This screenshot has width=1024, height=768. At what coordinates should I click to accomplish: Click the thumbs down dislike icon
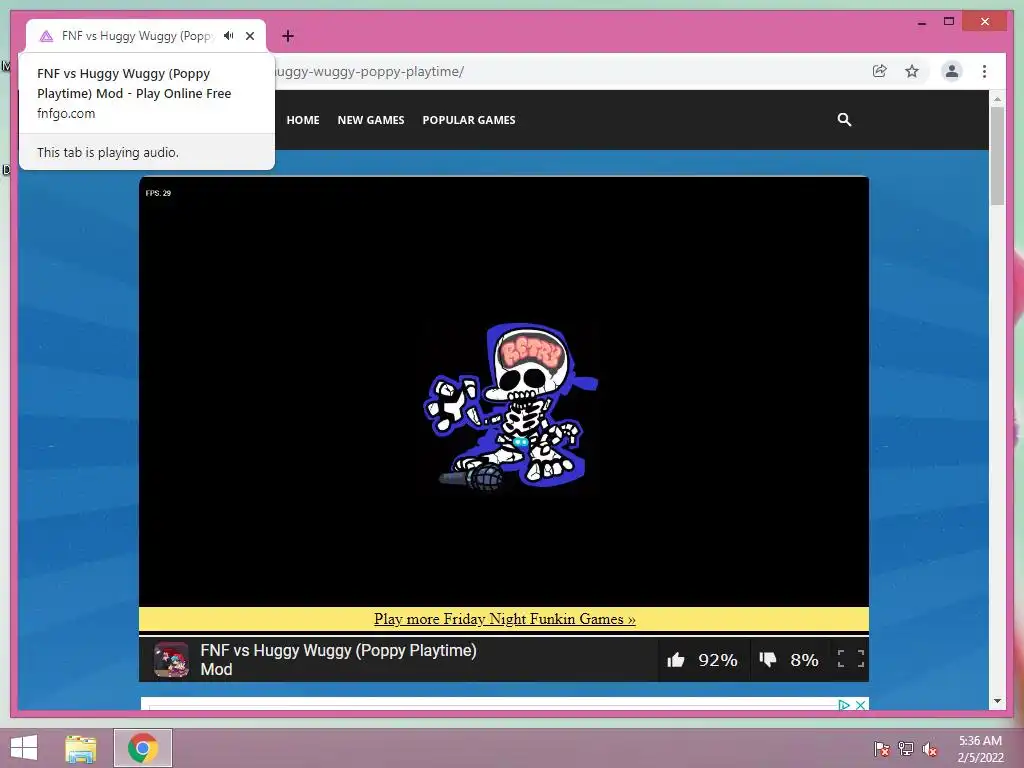(768, 660)
